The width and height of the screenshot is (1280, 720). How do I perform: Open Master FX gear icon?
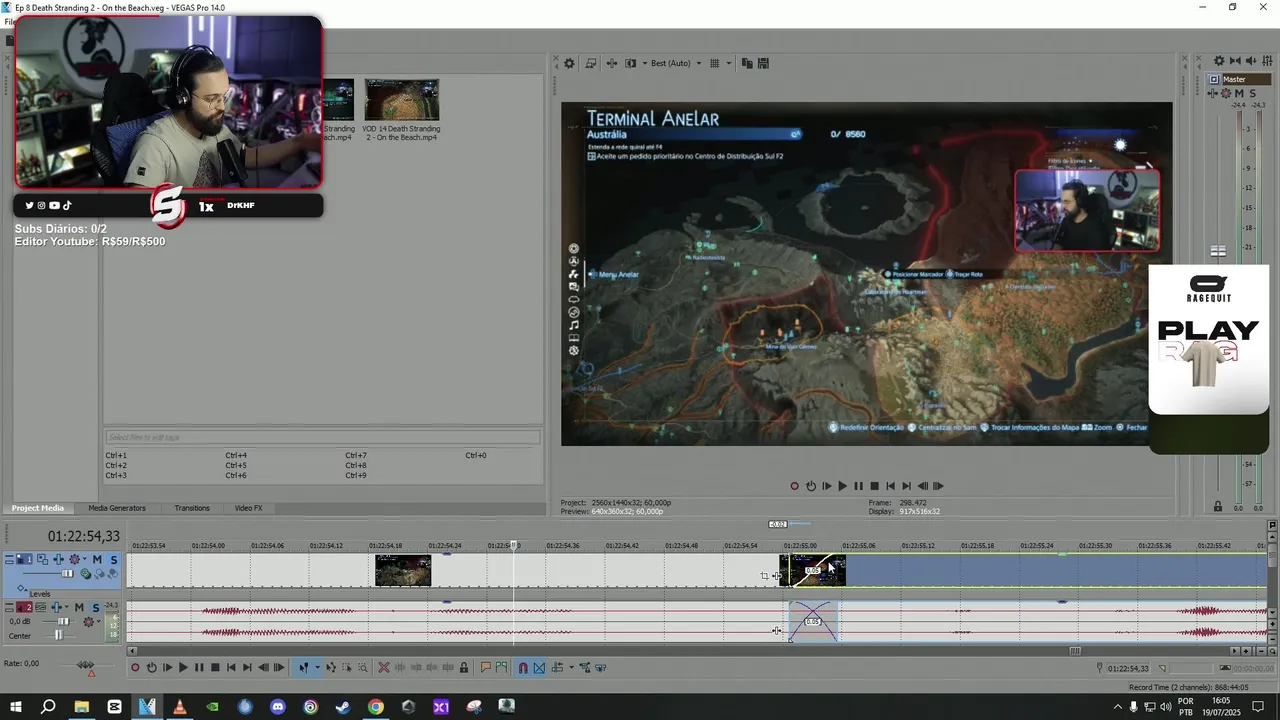click(x=1226, y=93)
